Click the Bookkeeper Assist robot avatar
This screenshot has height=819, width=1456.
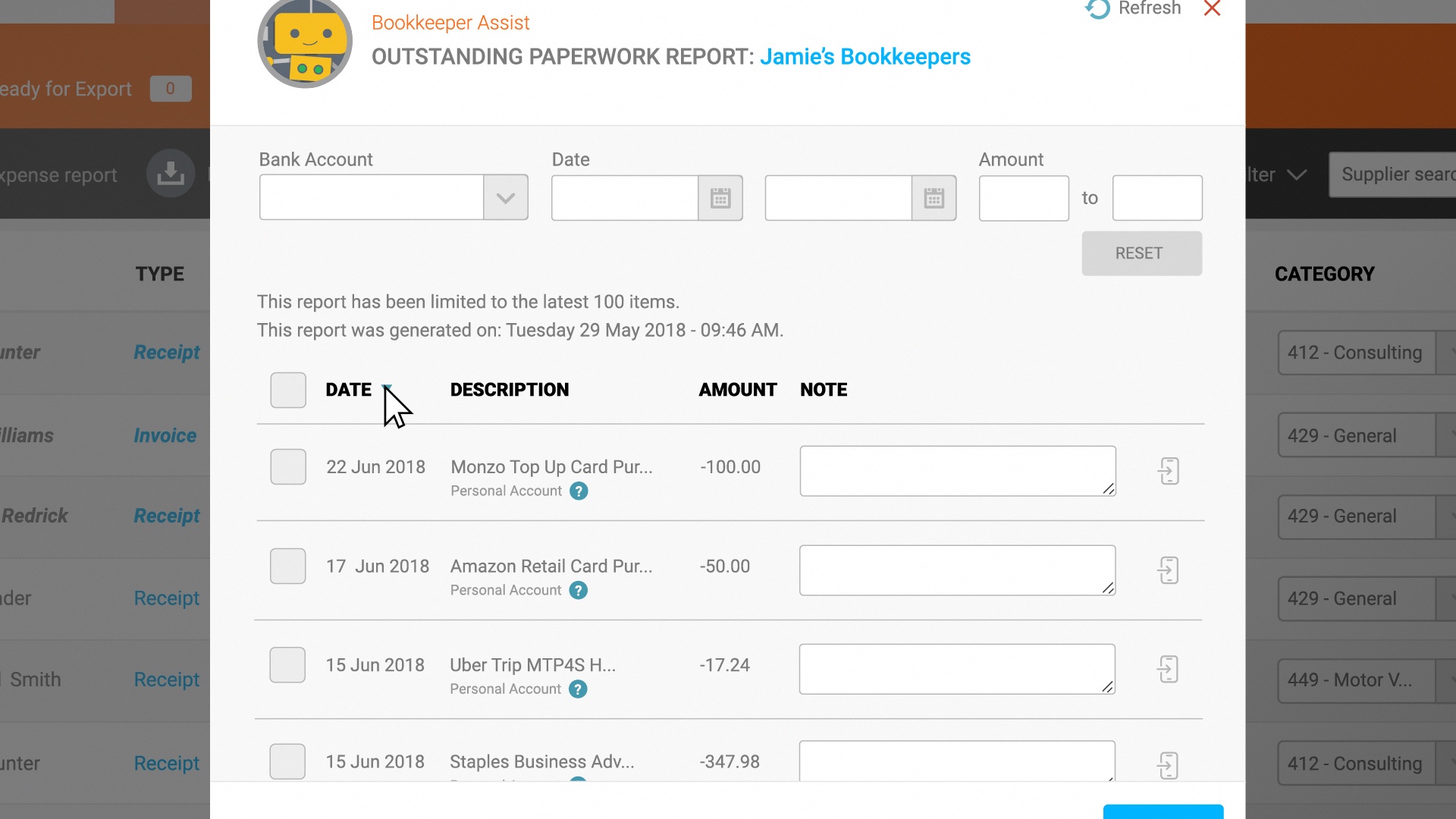(x=305, y=43)
